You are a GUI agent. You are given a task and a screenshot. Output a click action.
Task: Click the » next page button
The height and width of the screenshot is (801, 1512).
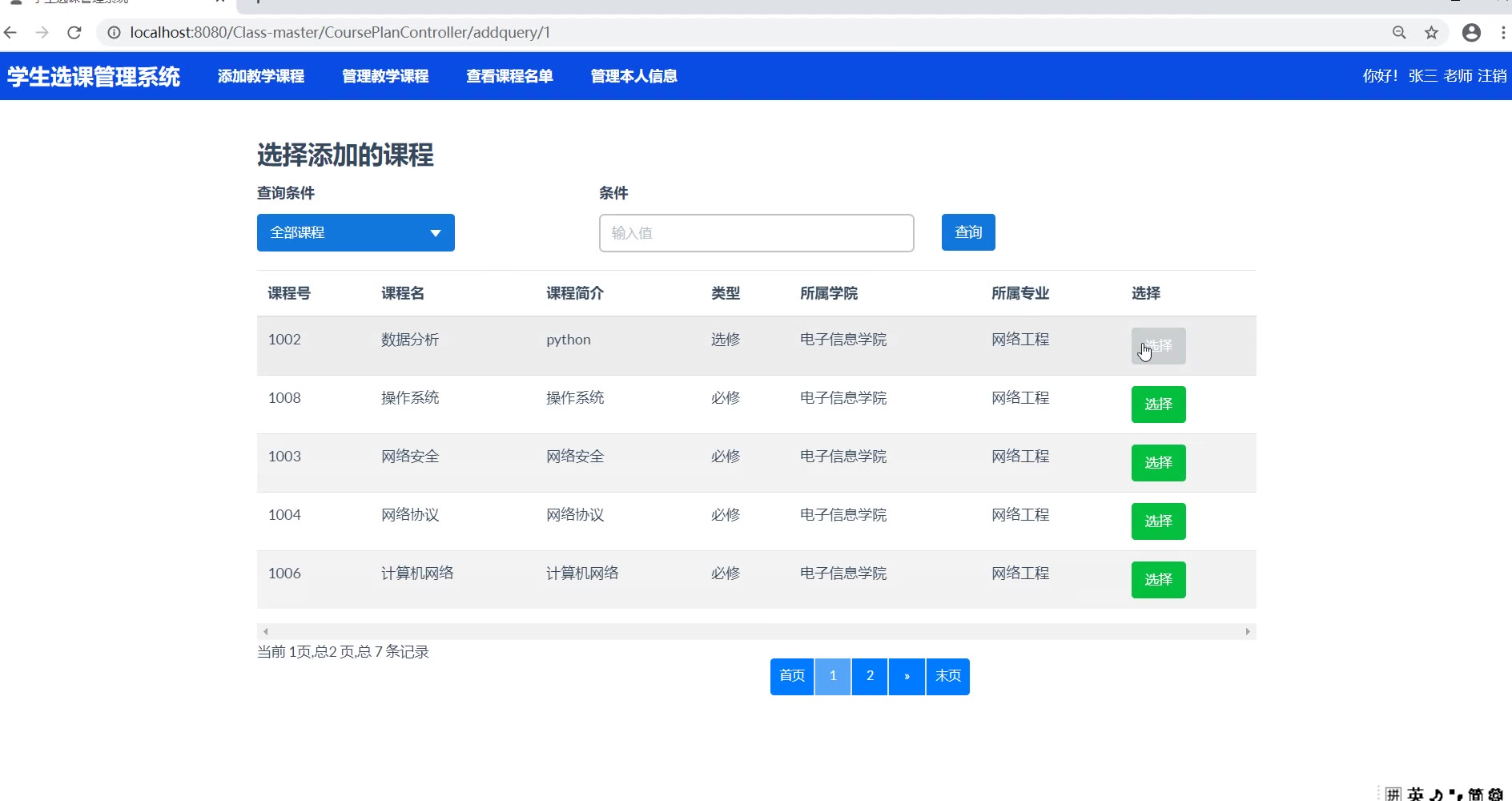click(907, 677)
